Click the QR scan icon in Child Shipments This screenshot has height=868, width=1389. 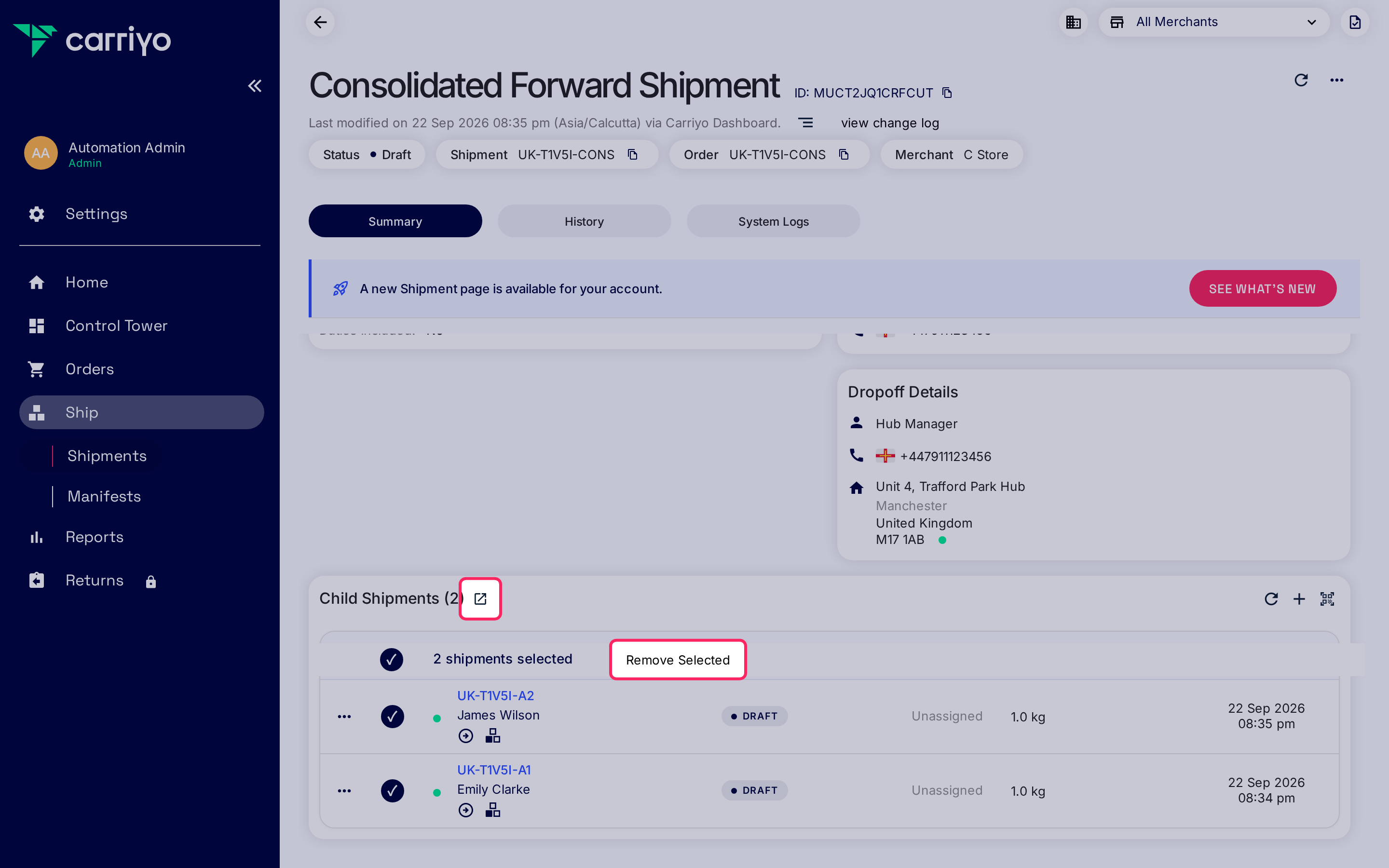point(1326,599)
